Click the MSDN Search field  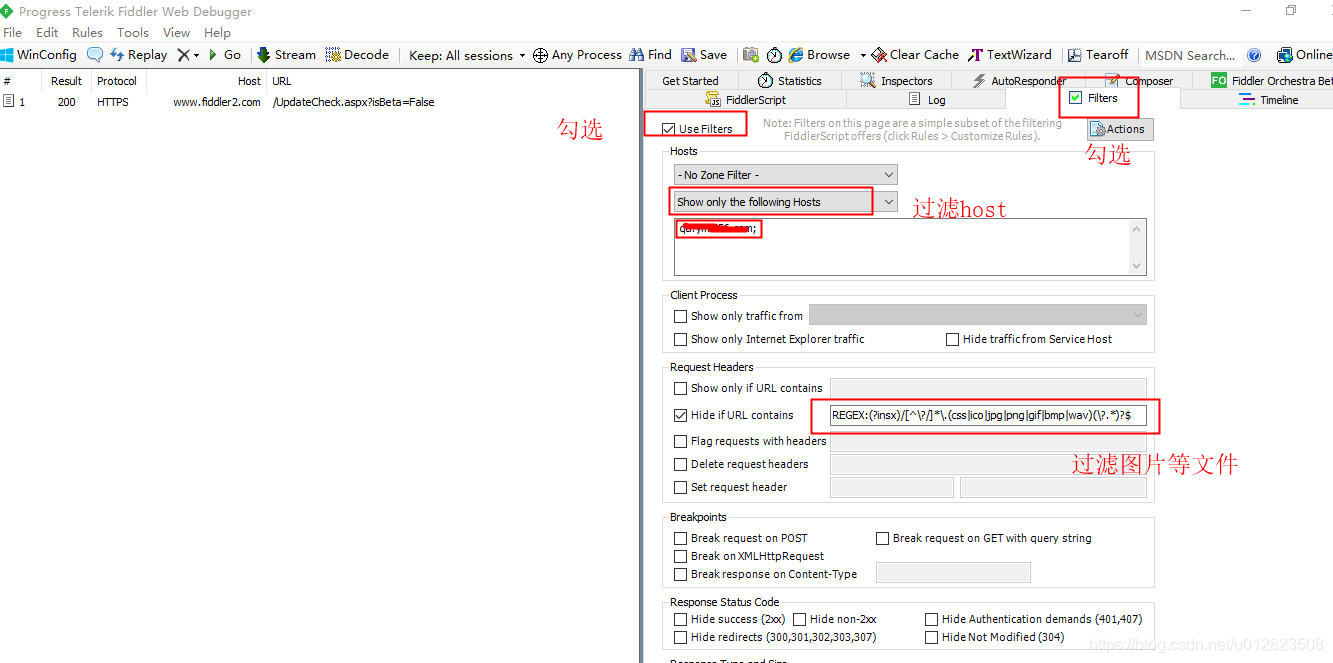click(x=1190, y=55)
